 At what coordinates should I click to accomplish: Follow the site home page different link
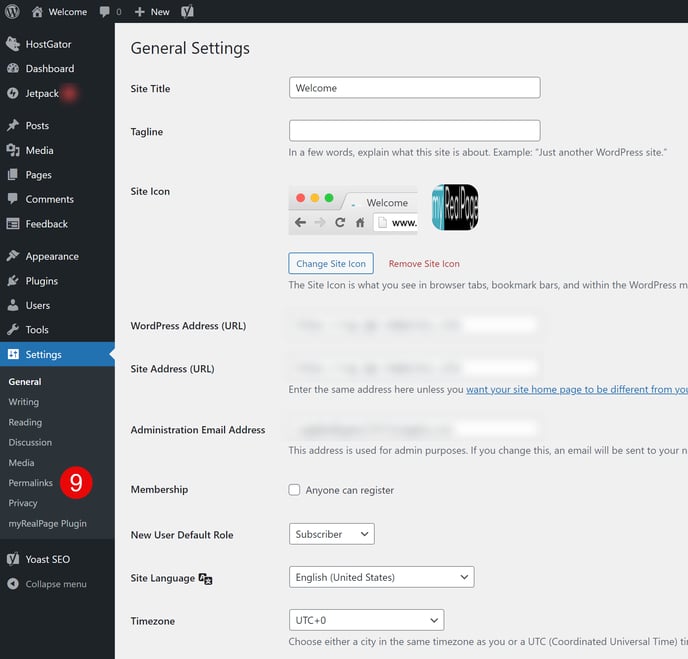point(577,389)
